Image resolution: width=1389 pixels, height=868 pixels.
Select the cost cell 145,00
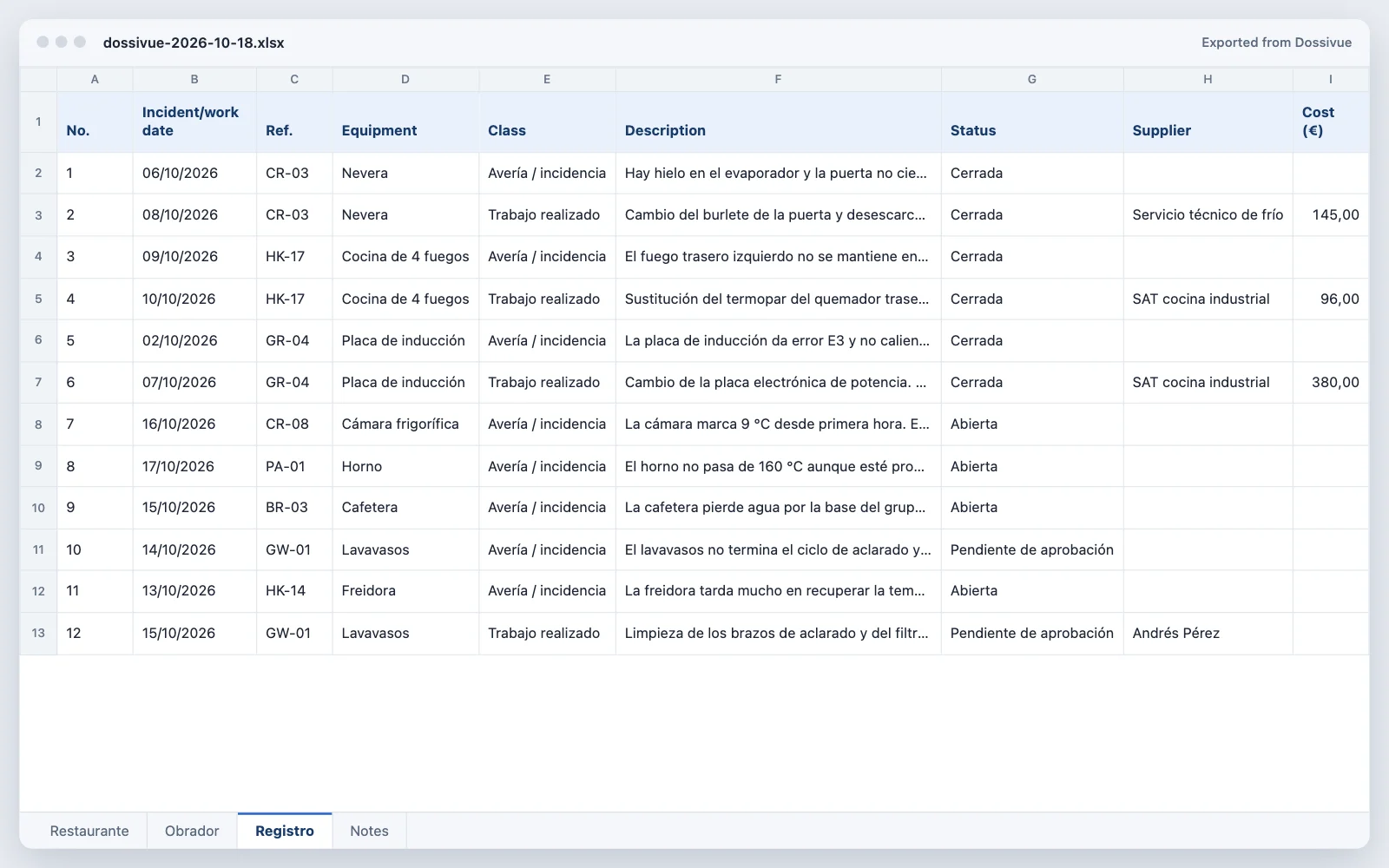click(x=1331, y=215)
